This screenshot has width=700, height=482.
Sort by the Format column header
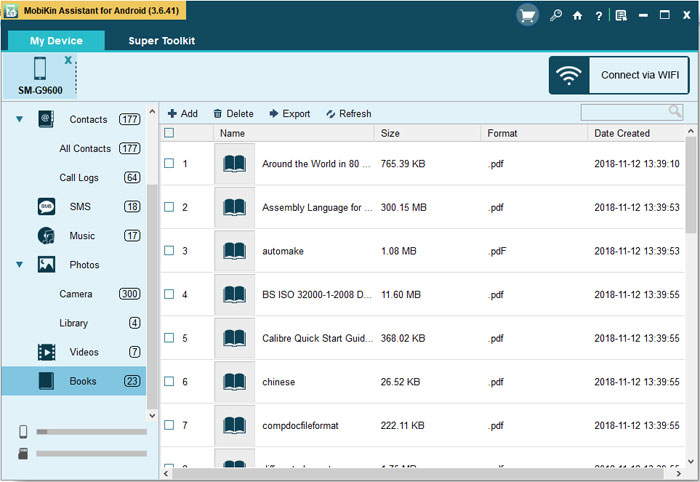(534, 133)
